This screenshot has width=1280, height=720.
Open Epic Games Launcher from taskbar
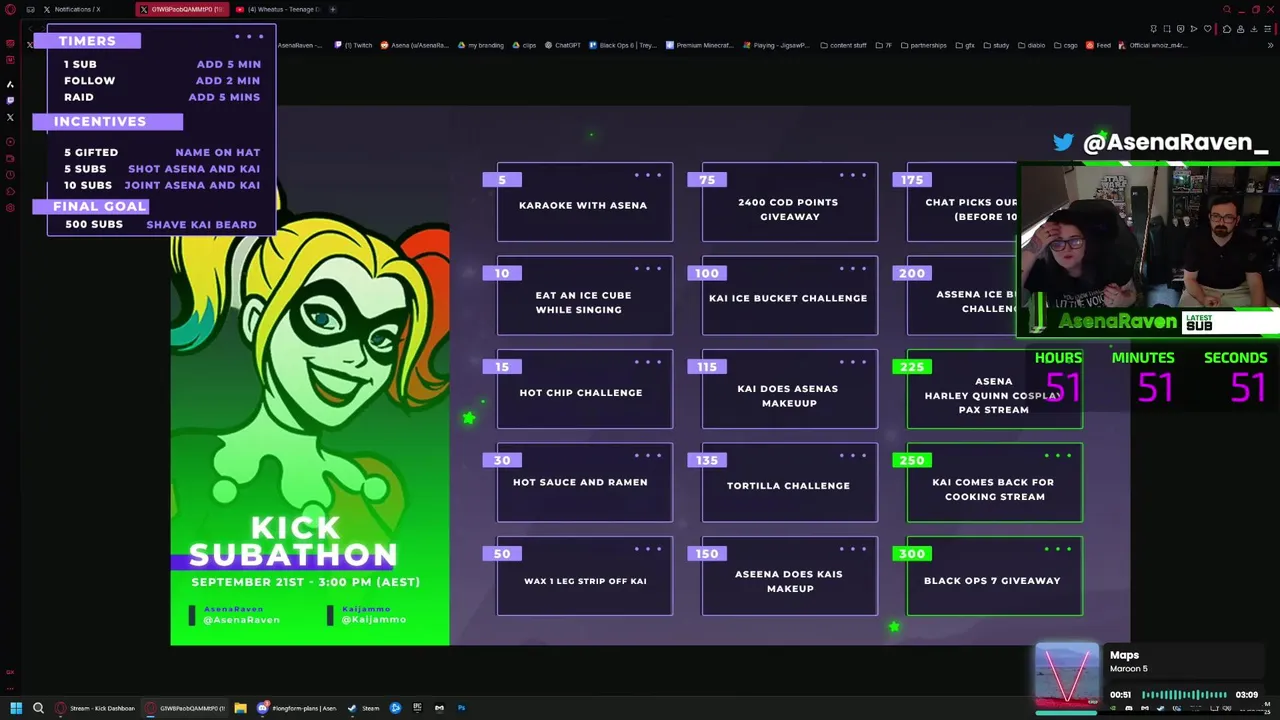pos(417,708)
